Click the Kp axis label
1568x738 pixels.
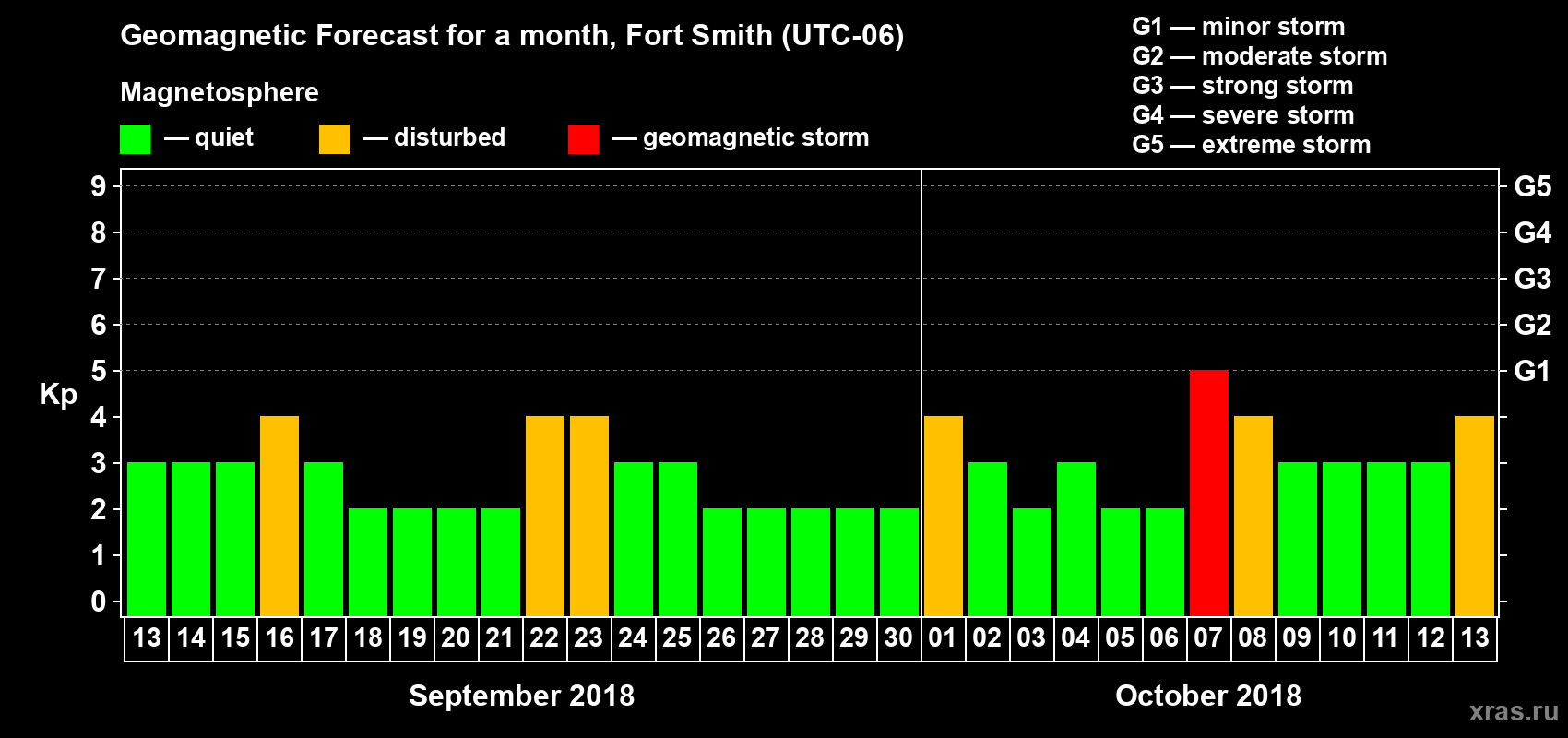(58, 395)
